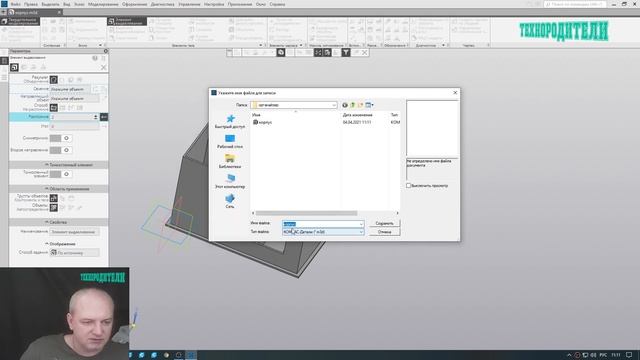Select Элемент выдавливания ribbon command
The height and width of the screenshot is (360, 640).
(x=127, y=21)
